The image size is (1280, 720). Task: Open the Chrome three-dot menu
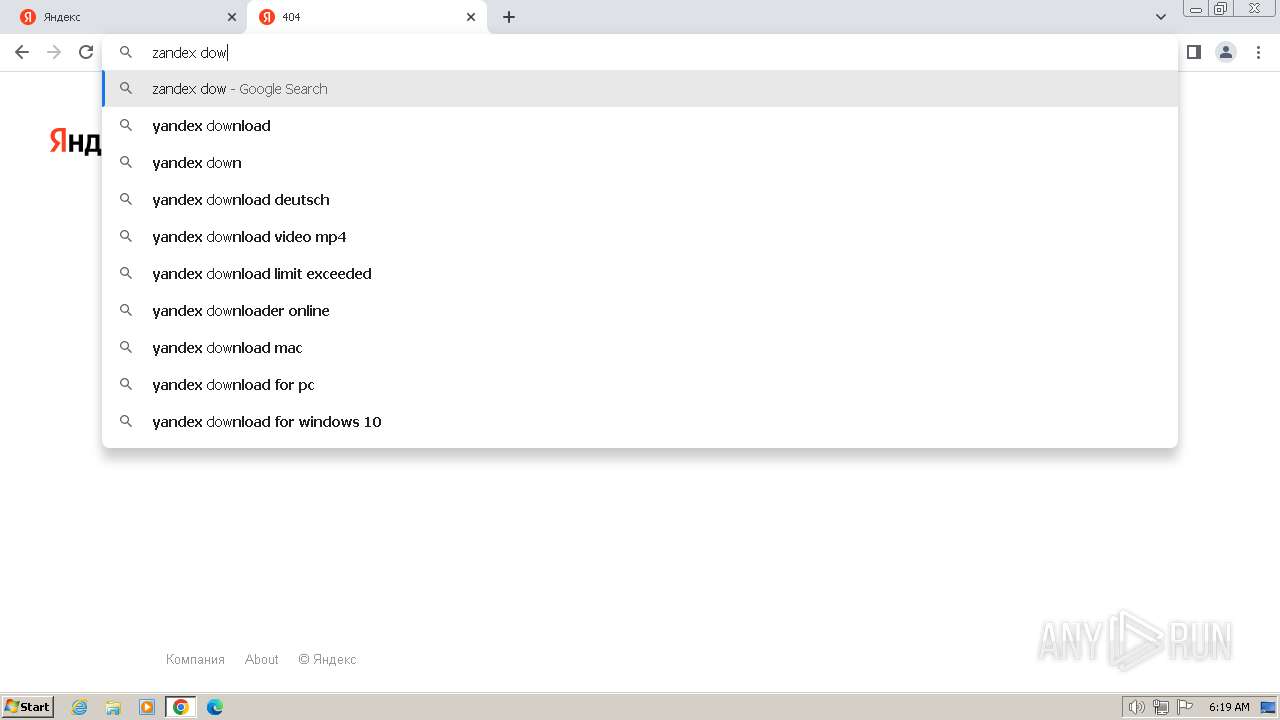tap(1258, 52)
